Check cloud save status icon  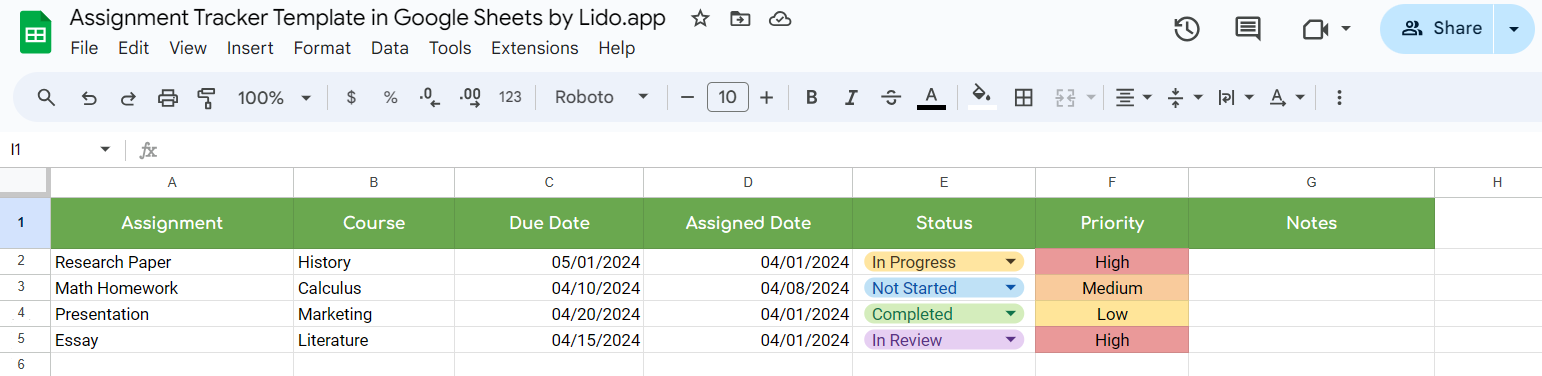[x=781, y=19]
